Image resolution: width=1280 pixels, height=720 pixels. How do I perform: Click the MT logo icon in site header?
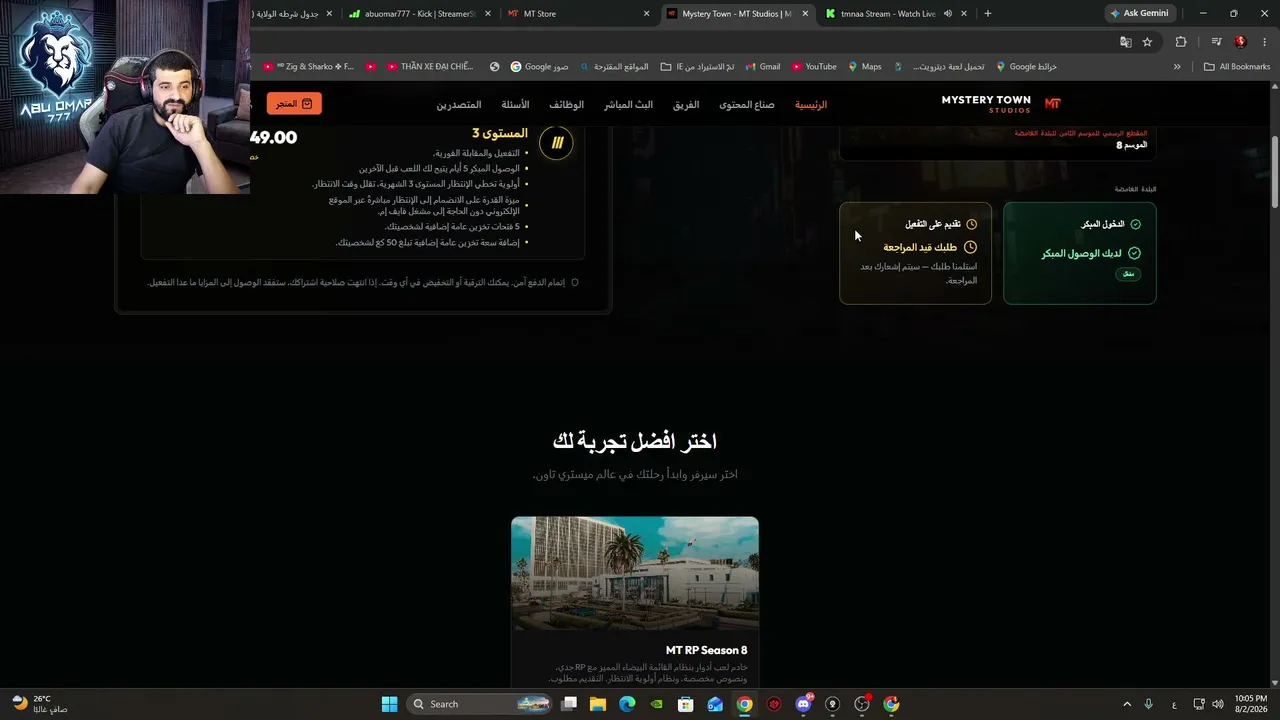[1052, 104]
